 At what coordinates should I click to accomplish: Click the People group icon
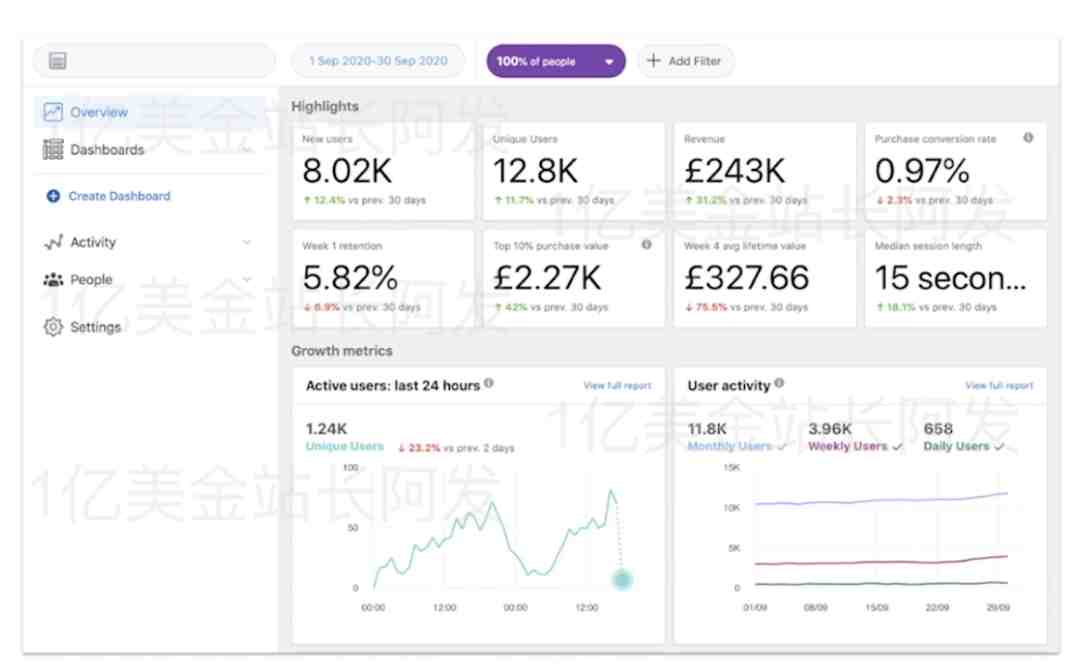click(x=53, y=280)
